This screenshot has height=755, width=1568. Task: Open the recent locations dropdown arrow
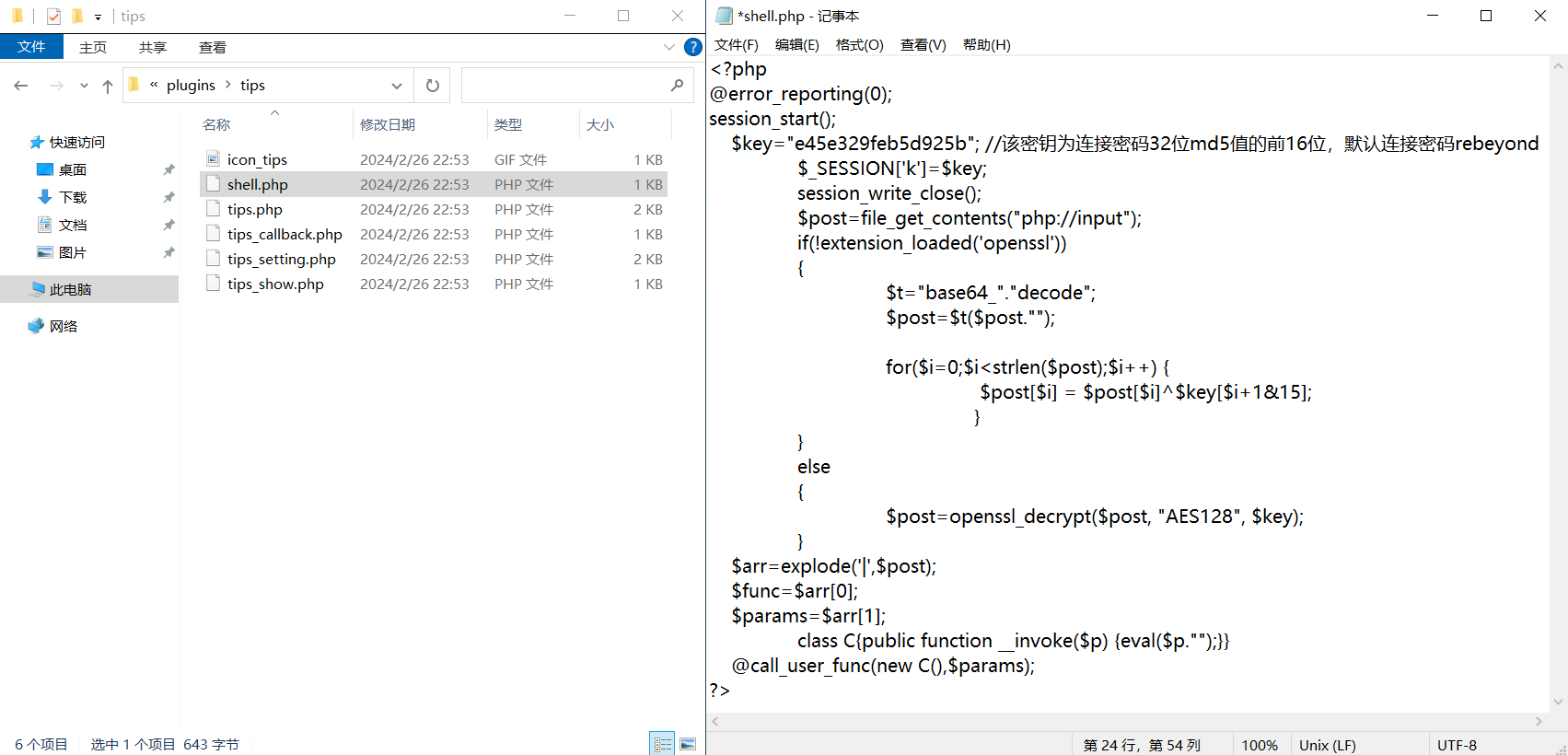[x=84, y=86]
